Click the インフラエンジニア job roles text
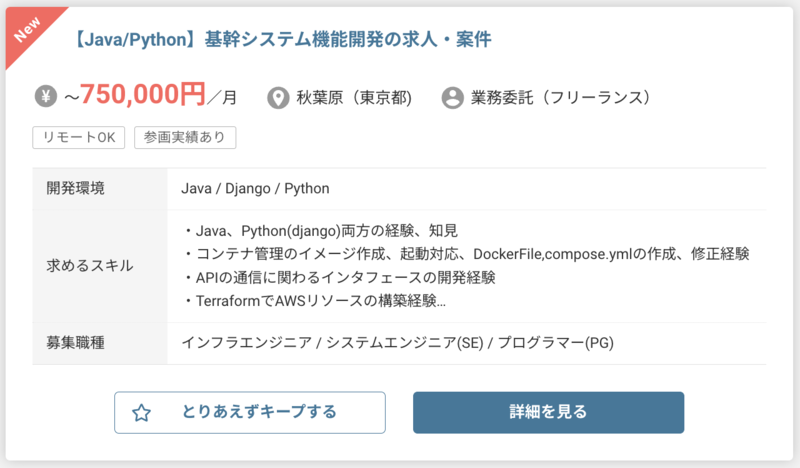The height and width of the screenshot is (468, 800). click(x=397, y=343)
